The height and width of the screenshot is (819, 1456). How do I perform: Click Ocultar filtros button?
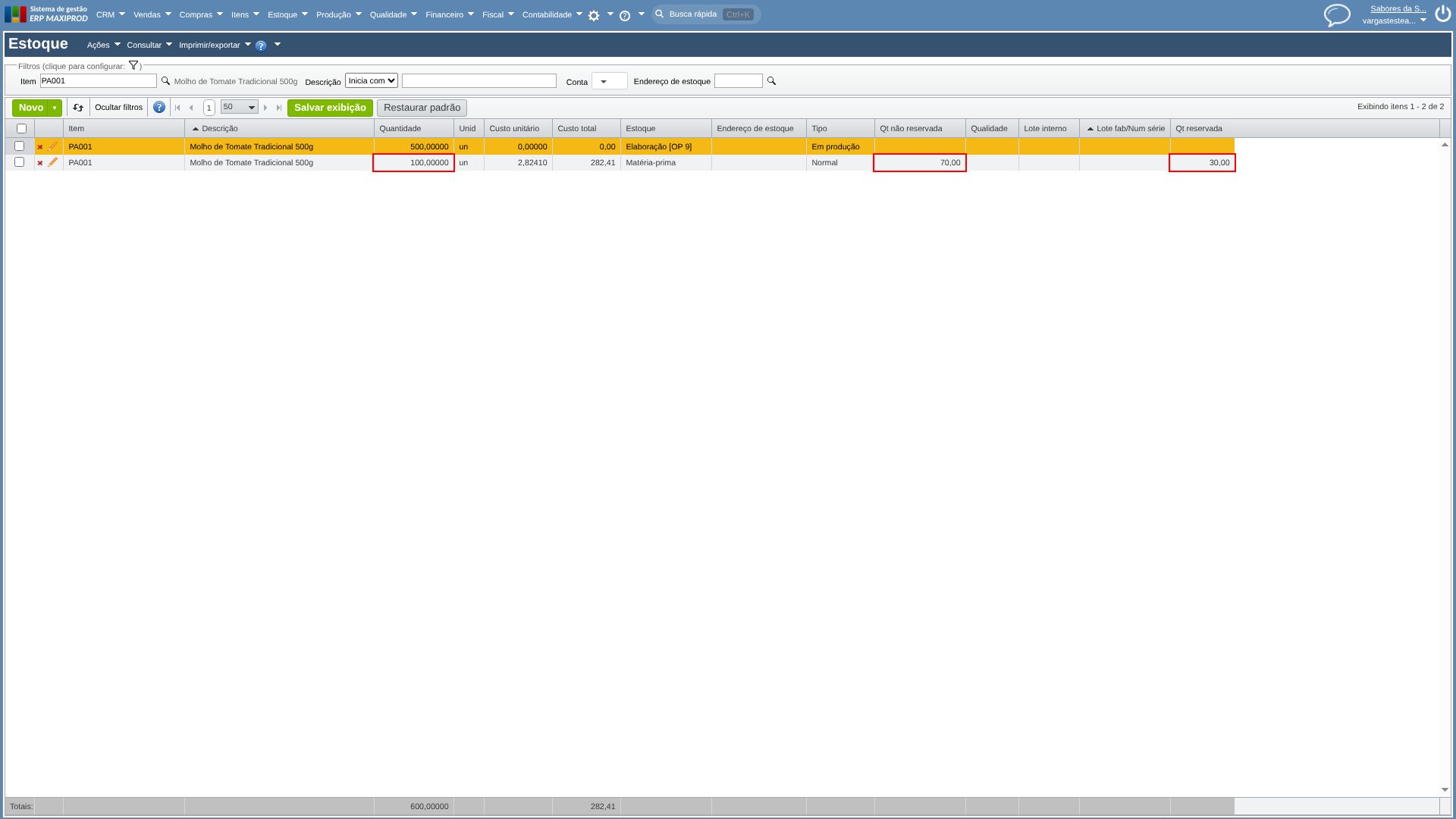click(x=118, y=108)
